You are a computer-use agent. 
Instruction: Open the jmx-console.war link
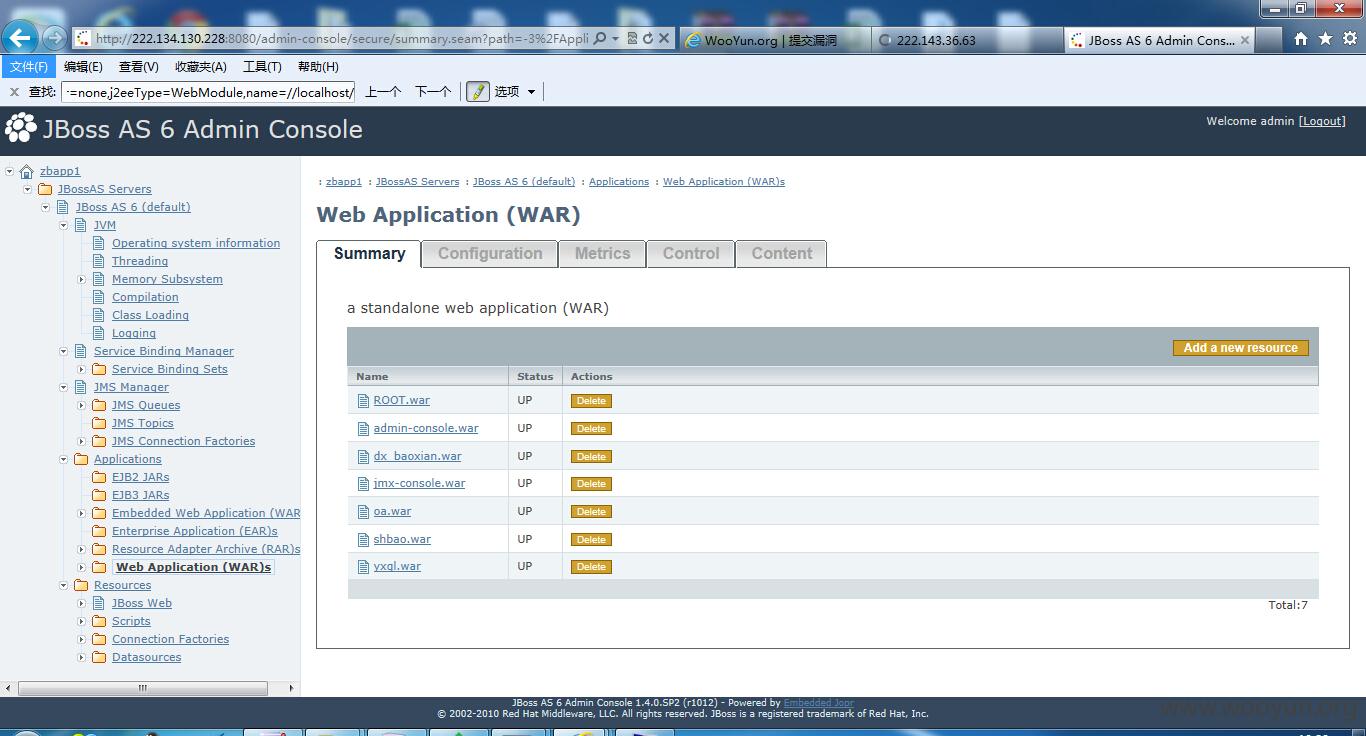click(419, 483)
